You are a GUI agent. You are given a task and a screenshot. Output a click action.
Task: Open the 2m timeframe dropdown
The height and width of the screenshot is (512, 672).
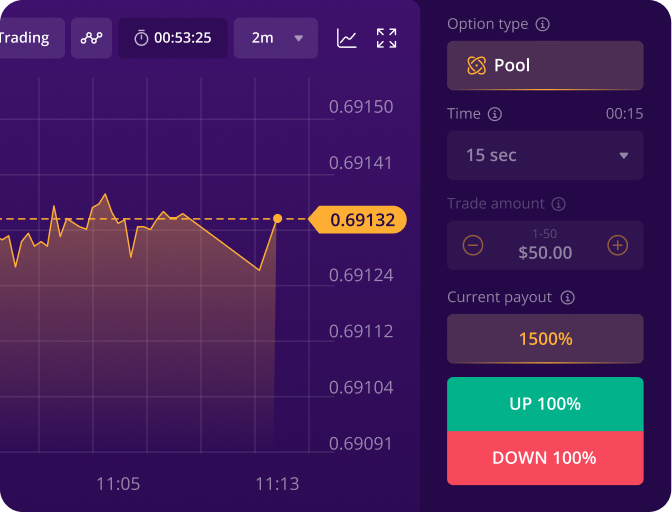pyautogui.click(x=276, y=38)
